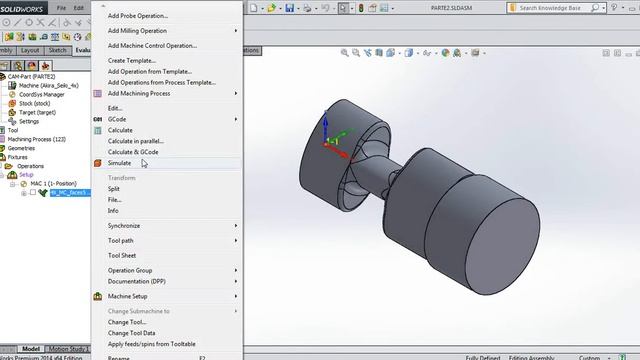This screenshot has width=640, height=360.
Task: Tick the checkbox beside the MC_faces operation
Action: (x=33, y=192)
